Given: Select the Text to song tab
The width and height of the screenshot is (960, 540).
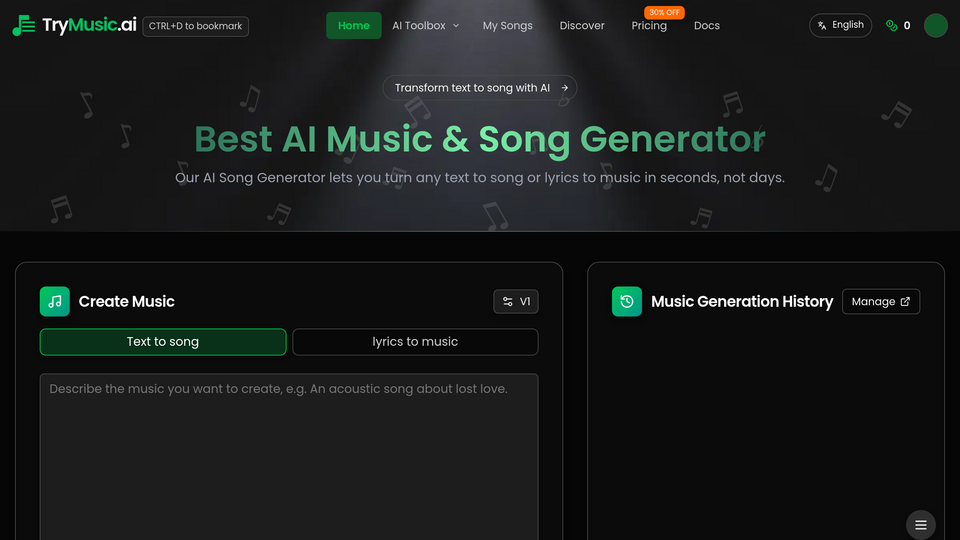Looking at the screenshot, I should coord(163,342).
